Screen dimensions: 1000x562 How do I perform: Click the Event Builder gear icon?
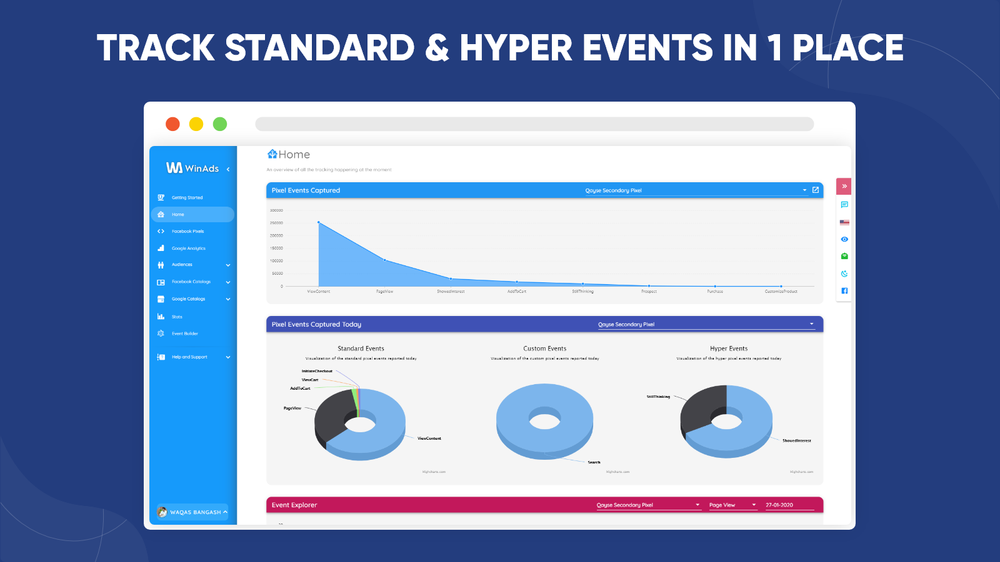(161, 334)
